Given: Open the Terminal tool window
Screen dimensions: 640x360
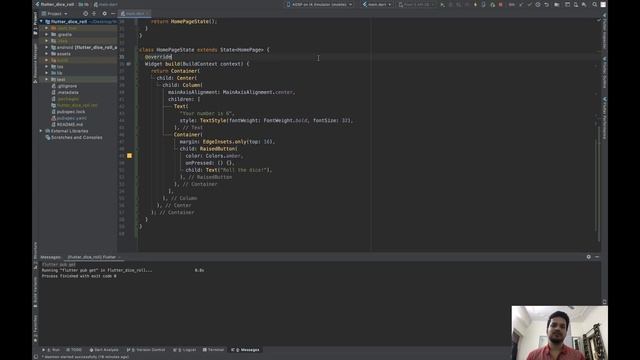Looking at the screenshot, I should pos(213,350).
